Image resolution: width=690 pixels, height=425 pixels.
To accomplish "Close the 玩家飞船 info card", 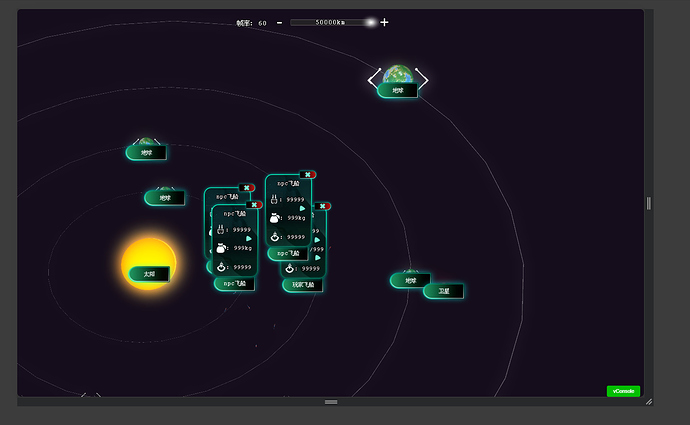I will 323,206.
